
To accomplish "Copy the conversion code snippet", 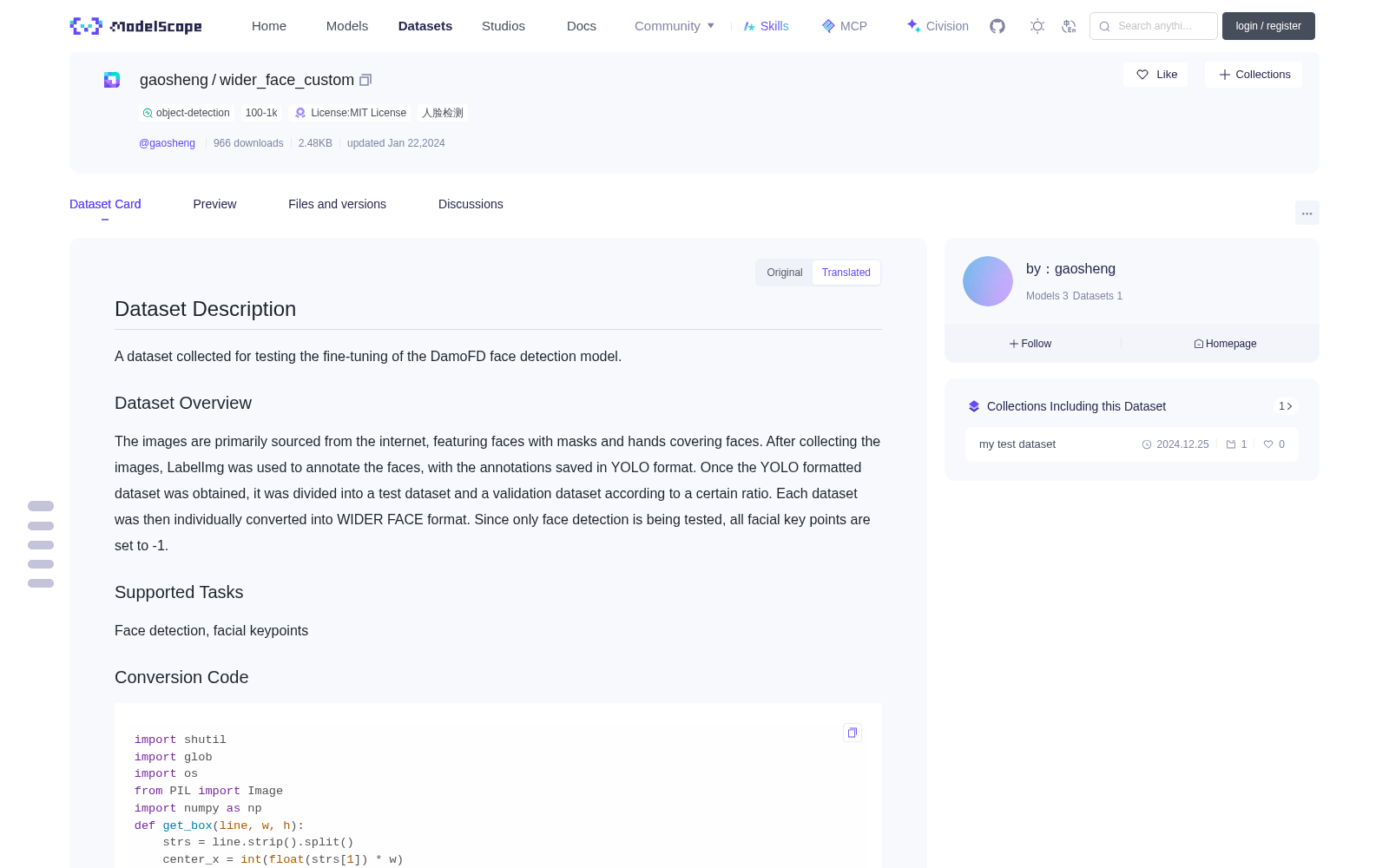I will (852, 733).
